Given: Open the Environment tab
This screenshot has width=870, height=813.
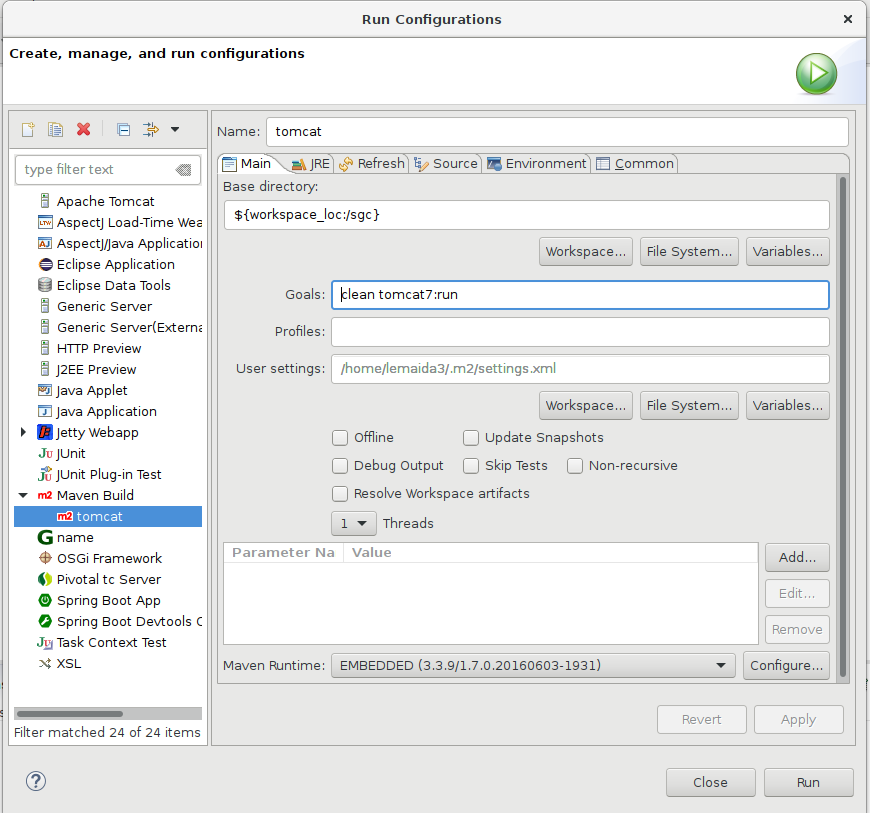Looking at the screenshot, I should (536, 164).
